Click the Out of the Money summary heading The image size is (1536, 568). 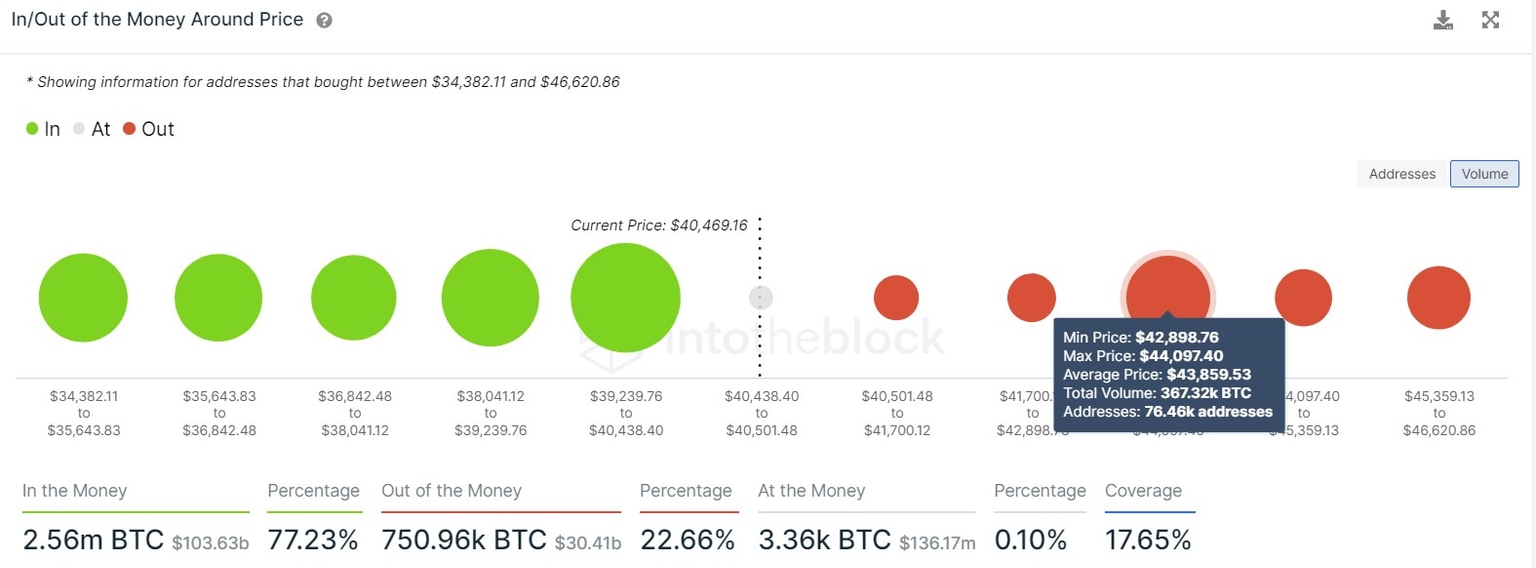451,491
